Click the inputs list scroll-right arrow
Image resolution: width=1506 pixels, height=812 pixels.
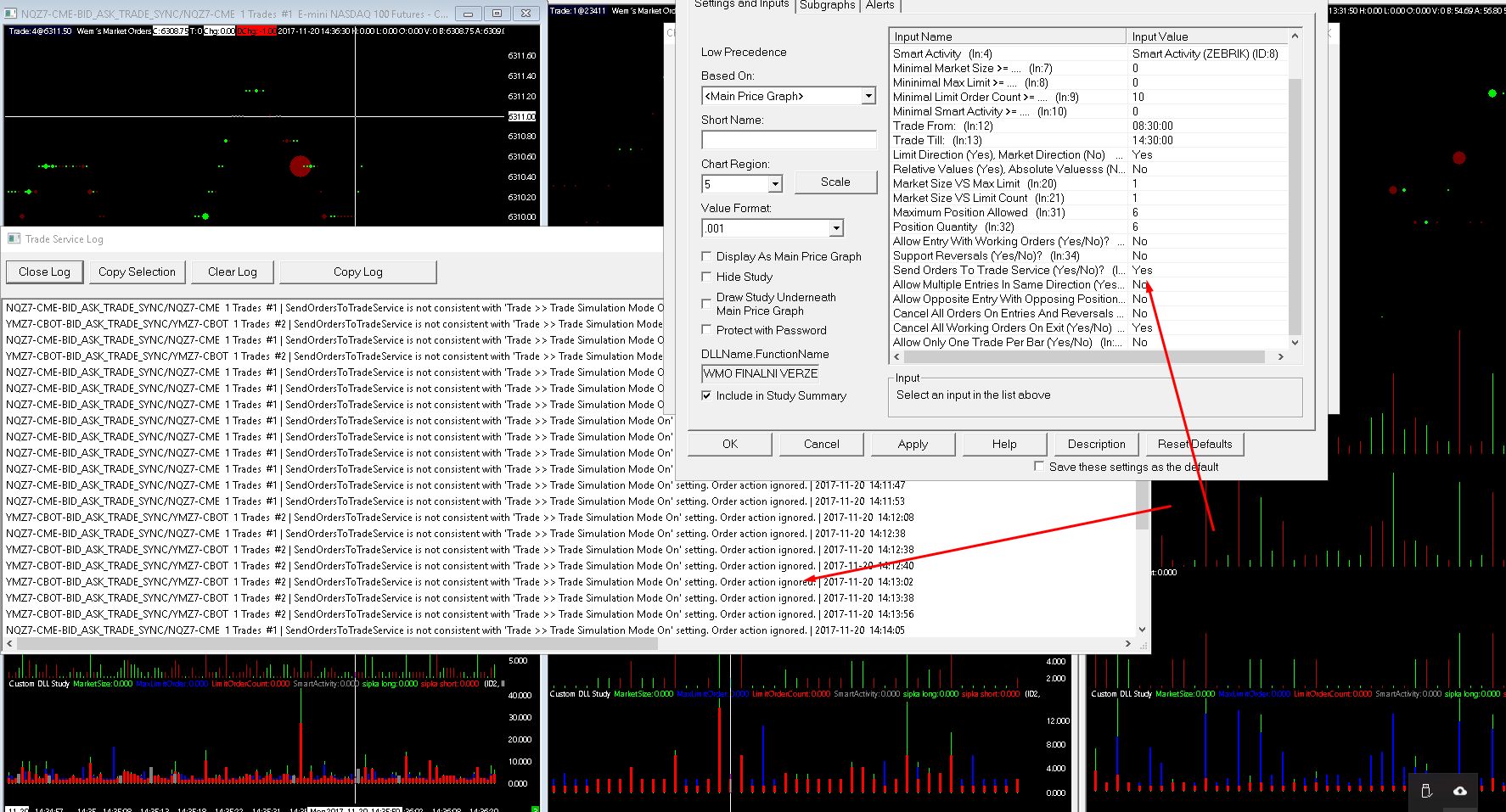tap(1281, 357)
